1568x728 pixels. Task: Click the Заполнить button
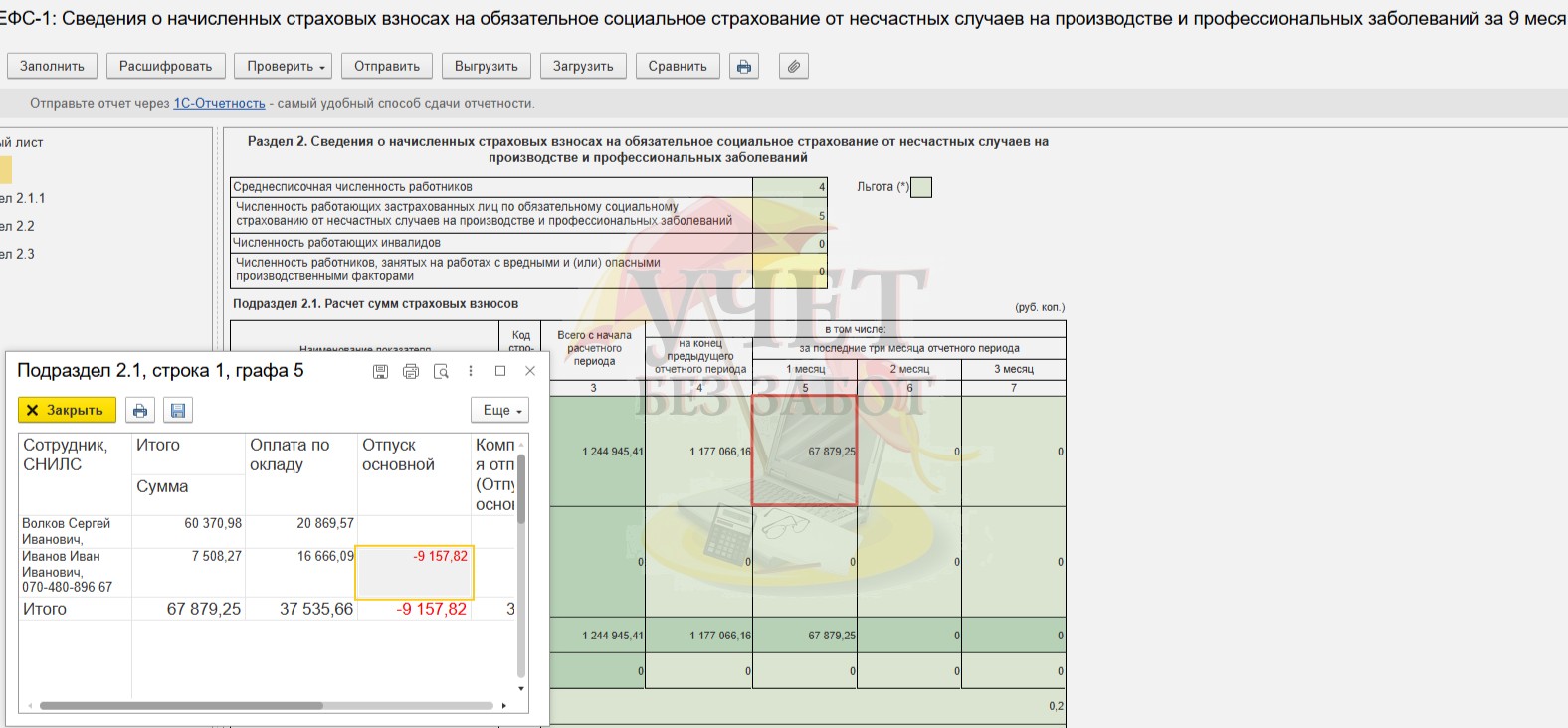click(x=53, y=67)
